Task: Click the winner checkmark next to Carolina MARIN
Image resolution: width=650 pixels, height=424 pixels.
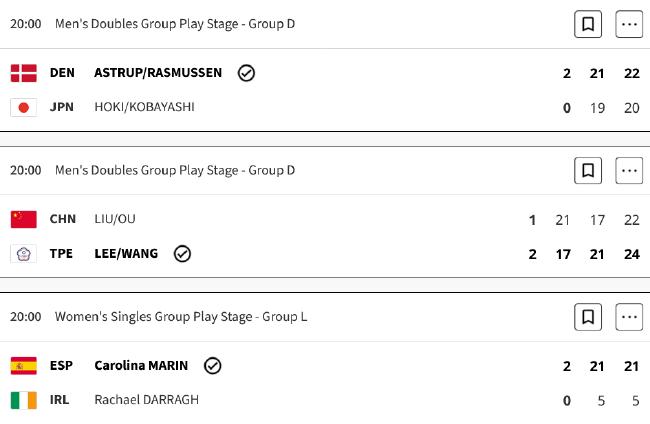Action: pos(213,366)
